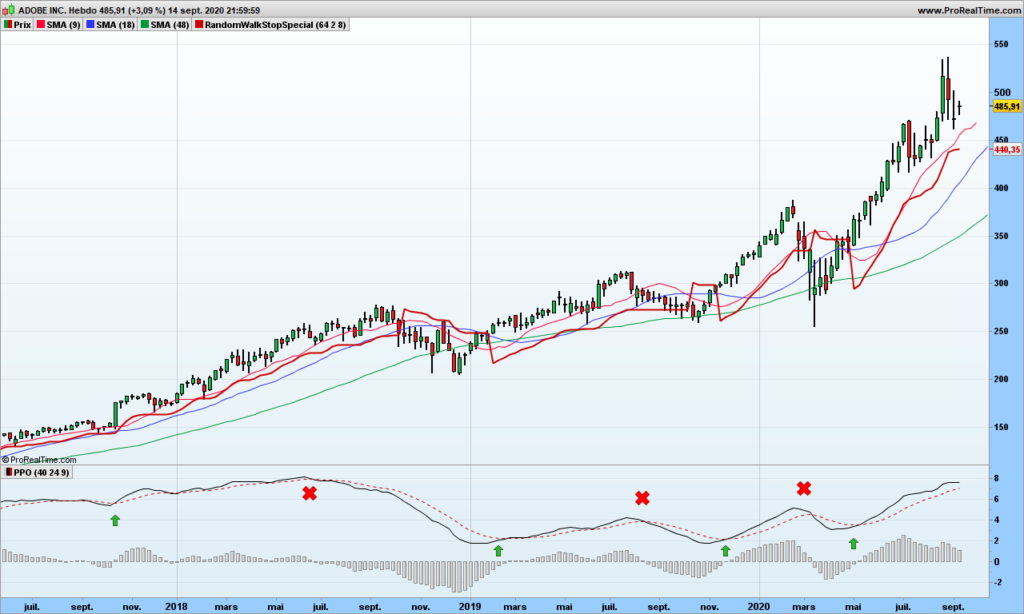This screenshot has width=1024, height=614.
Task: Click the green-red Prix color swatch
Action: [8, 25]
